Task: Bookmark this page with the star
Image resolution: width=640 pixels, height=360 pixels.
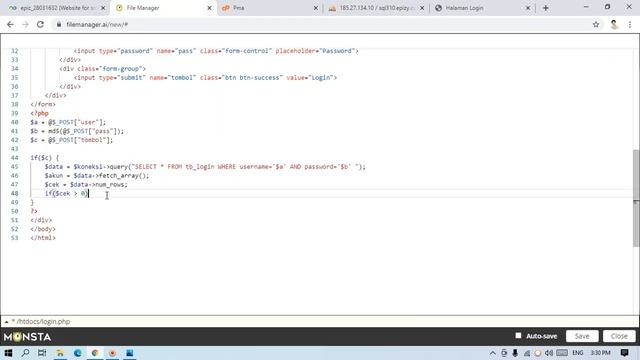Action: click(596, 24)
